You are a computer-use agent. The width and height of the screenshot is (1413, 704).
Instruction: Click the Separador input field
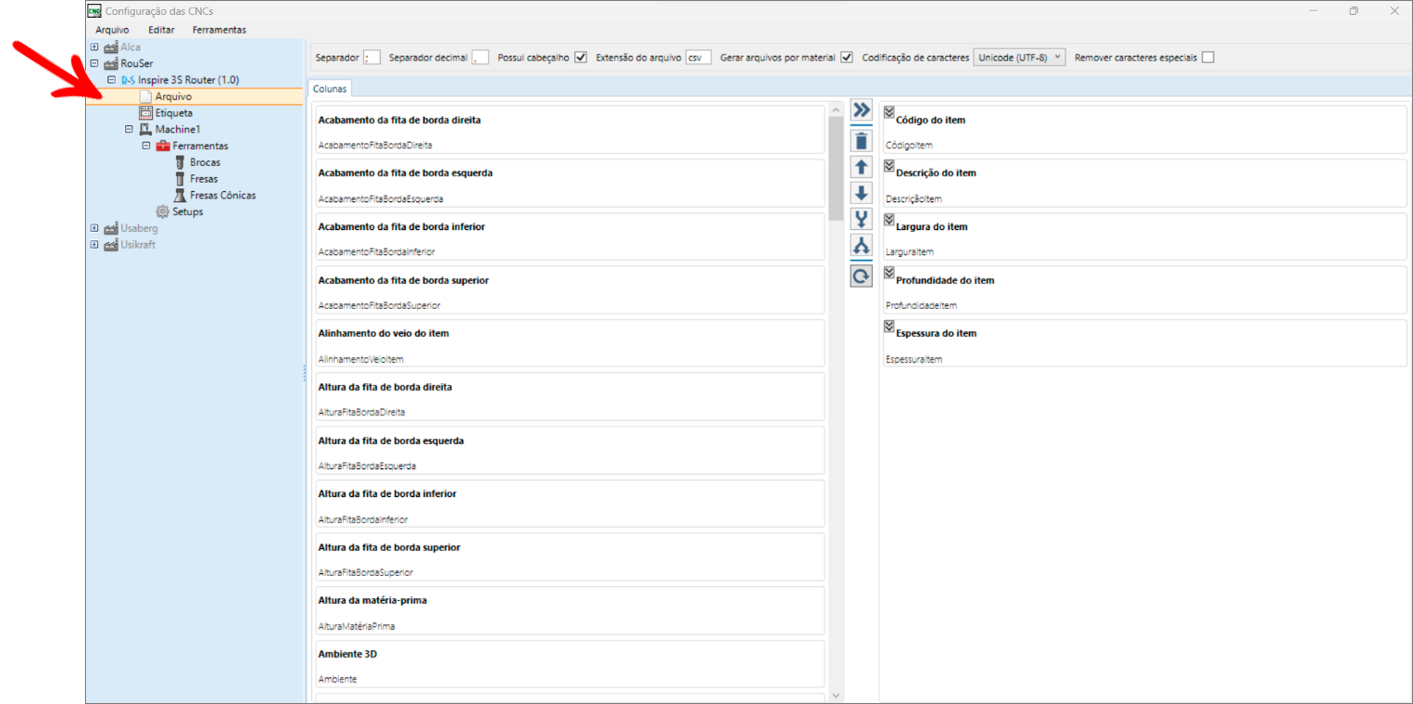point(372,57)
